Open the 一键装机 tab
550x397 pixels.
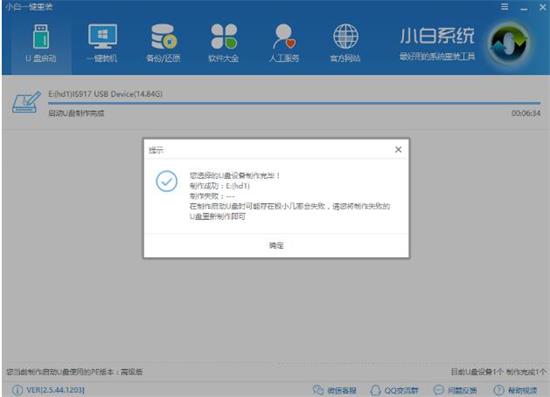[x=102, y=44]
